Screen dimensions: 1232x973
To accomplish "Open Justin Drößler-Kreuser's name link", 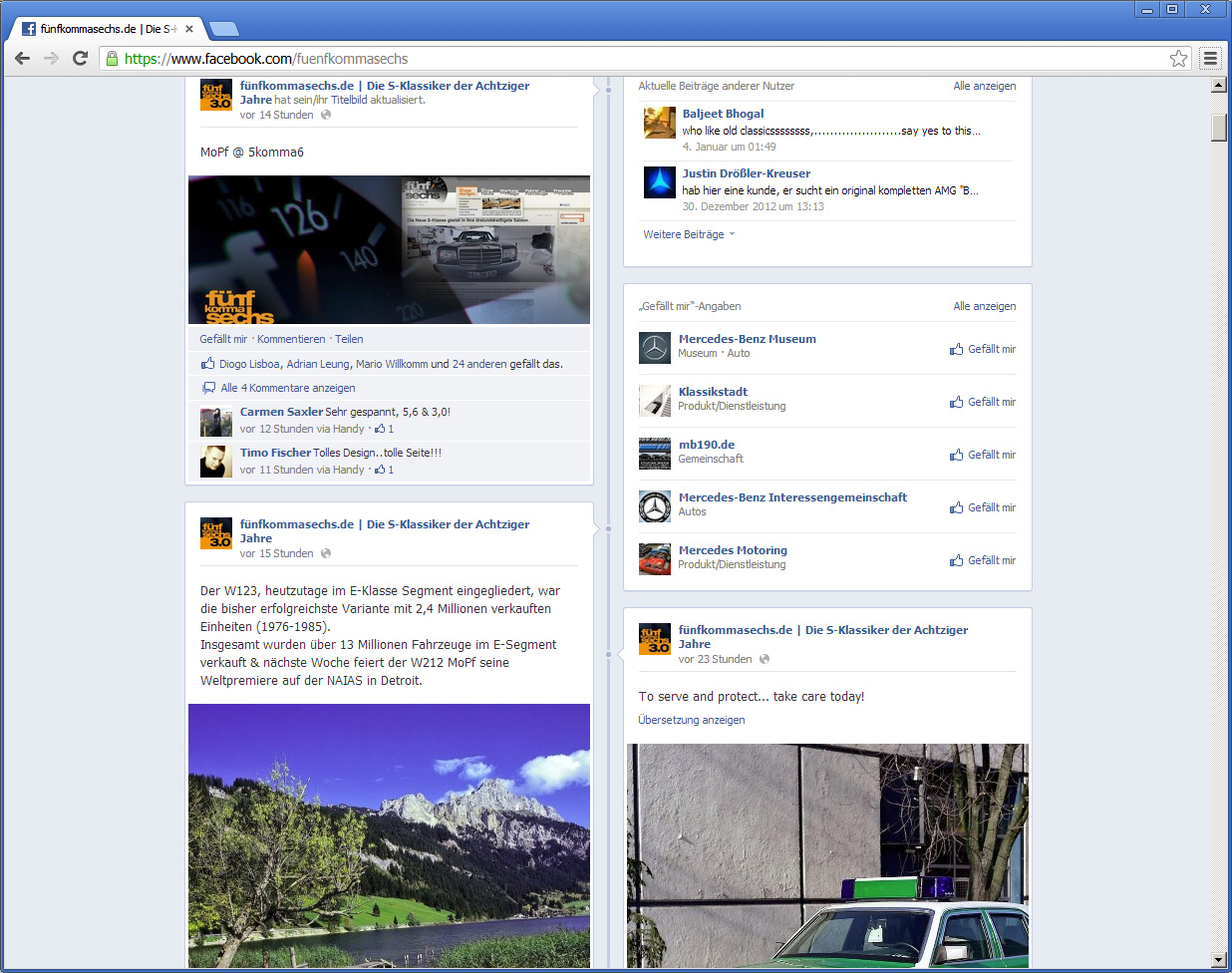I will [747, 173].
